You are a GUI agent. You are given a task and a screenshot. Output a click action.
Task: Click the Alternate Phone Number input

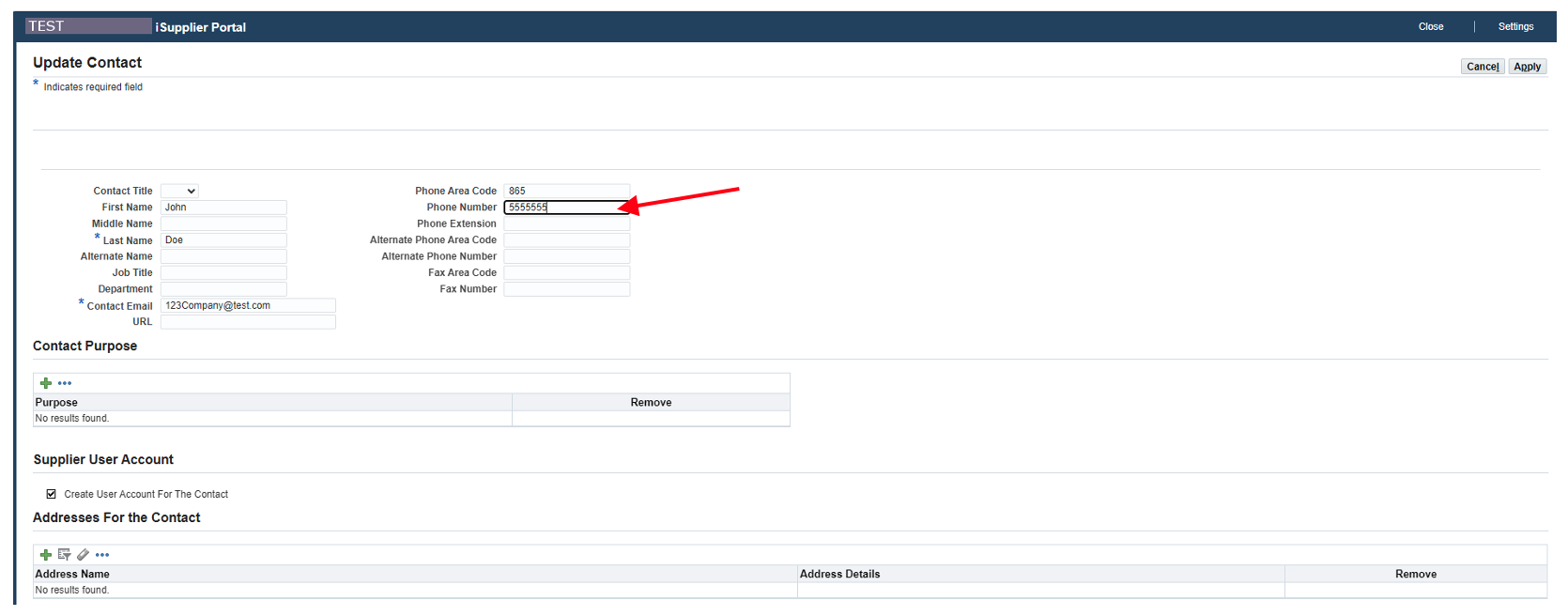click(567, 256)
